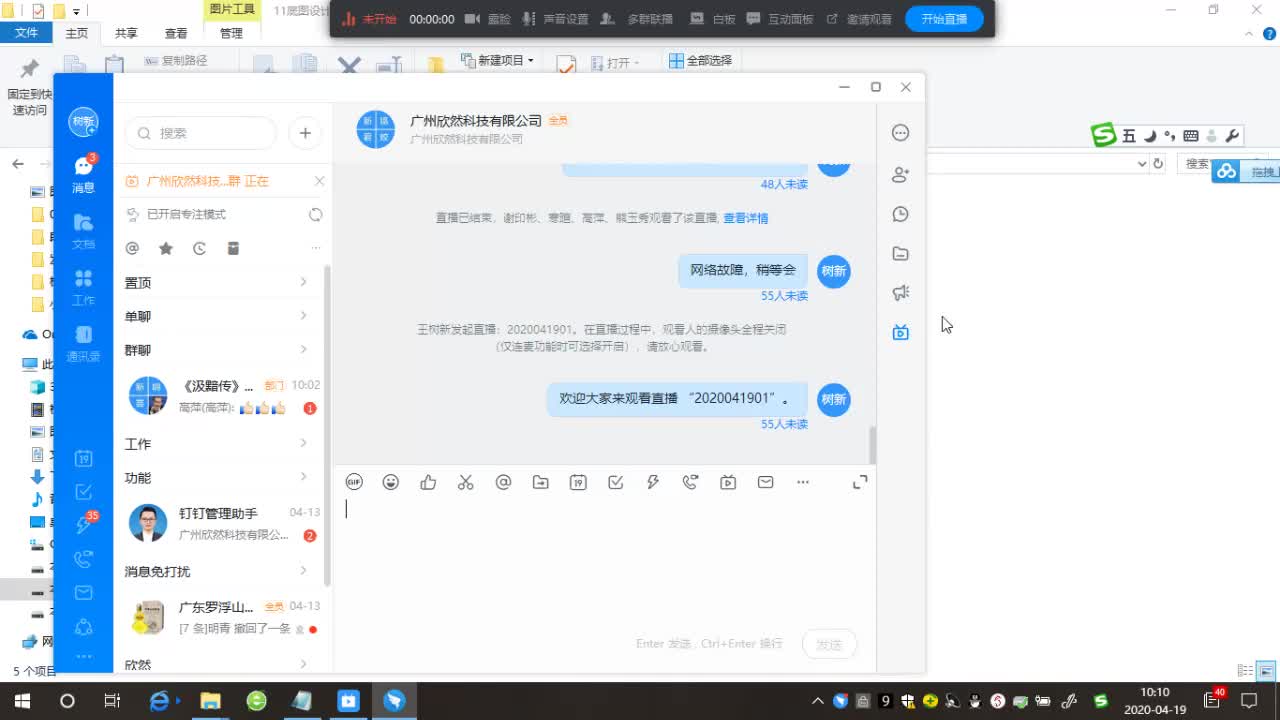Click the refresh icon beside 已开启专注模式

pos(315,214)
